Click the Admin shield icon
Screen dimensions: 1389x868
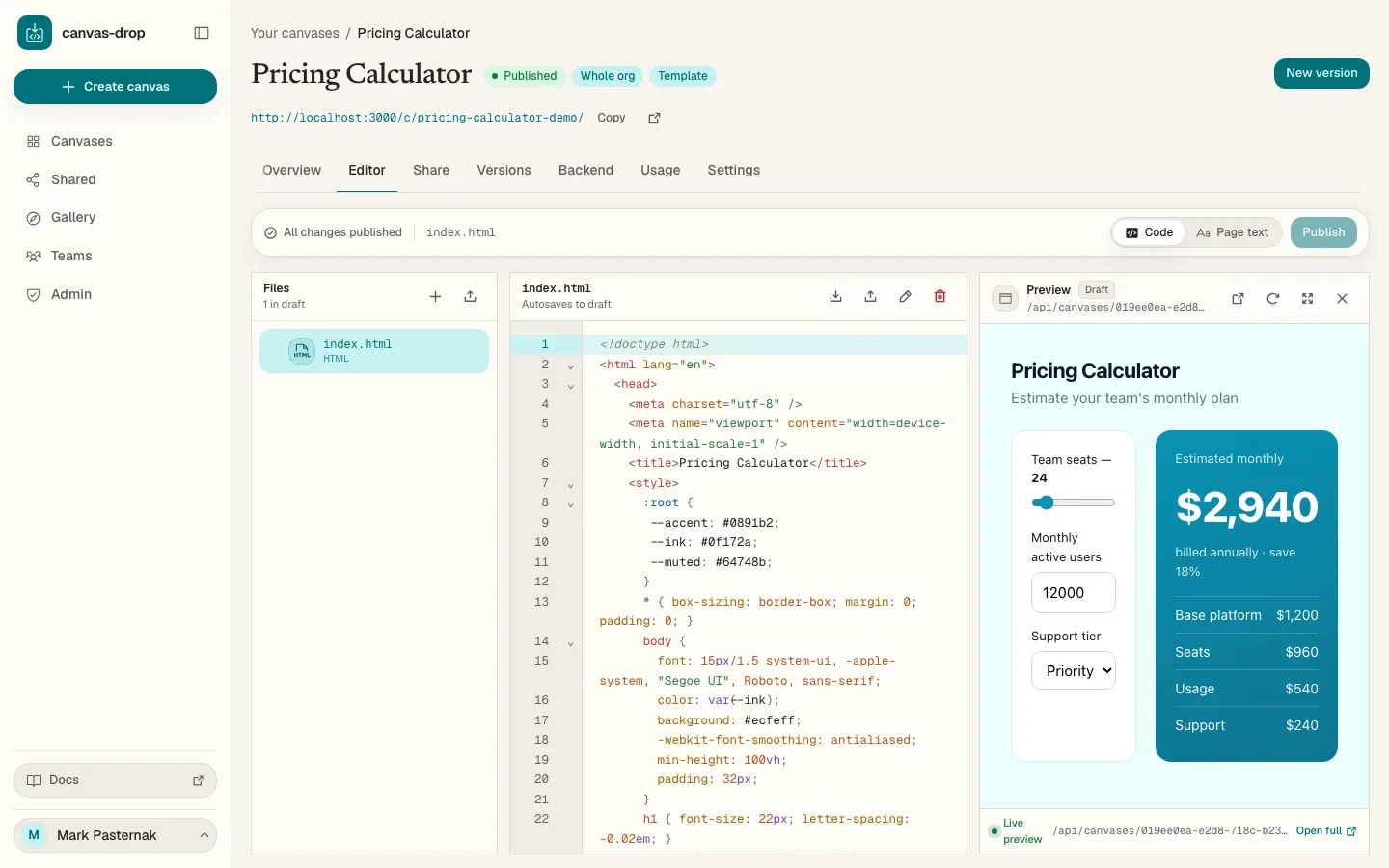33,295
